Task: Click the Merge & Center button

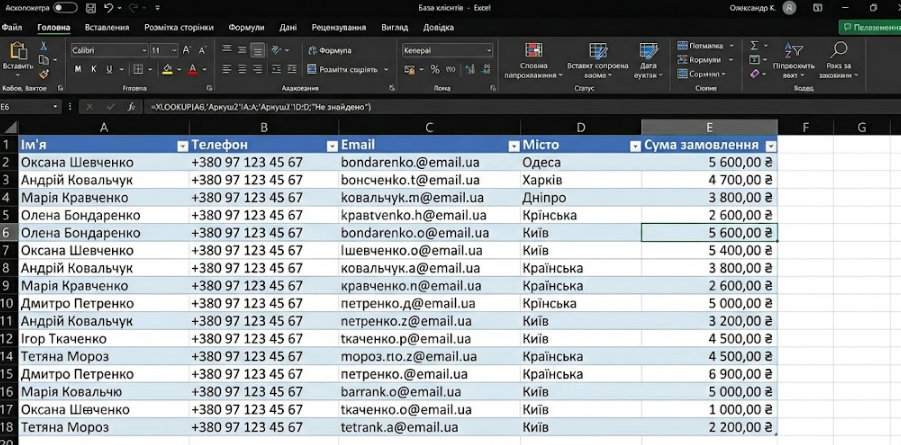Action: [347, 70]
